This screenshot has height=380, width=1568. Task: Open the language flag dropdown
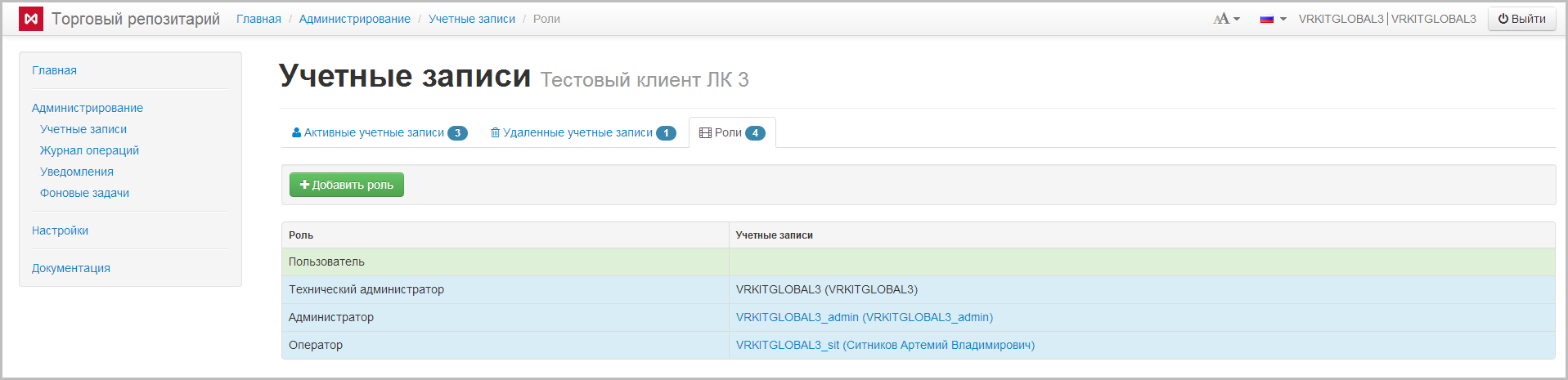1273,19
